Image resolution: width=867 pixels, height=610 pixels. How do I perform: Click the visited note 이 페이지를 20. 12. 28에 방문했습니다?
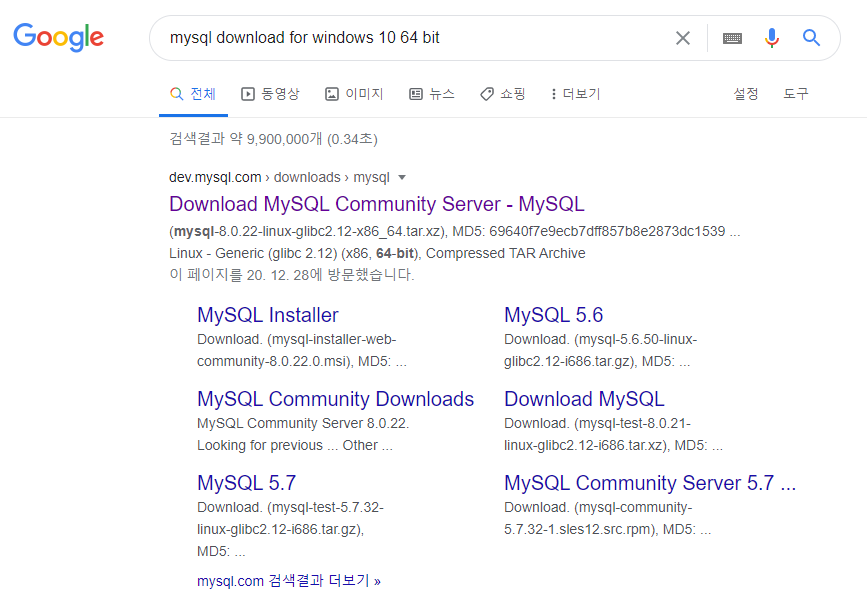pos(291,275)
